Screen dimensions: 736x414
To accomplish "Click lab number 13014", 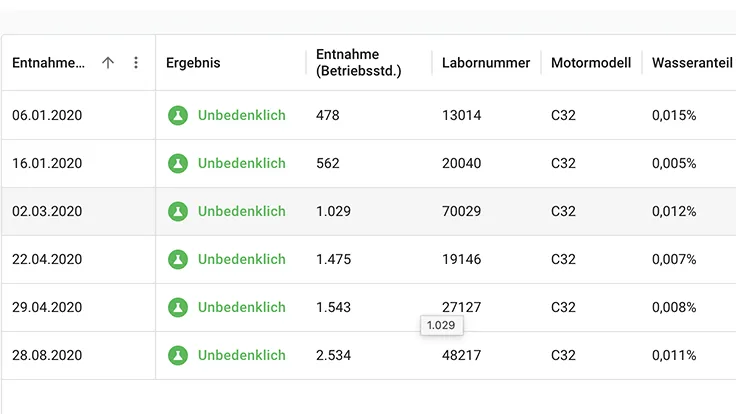I will (461, 115).
